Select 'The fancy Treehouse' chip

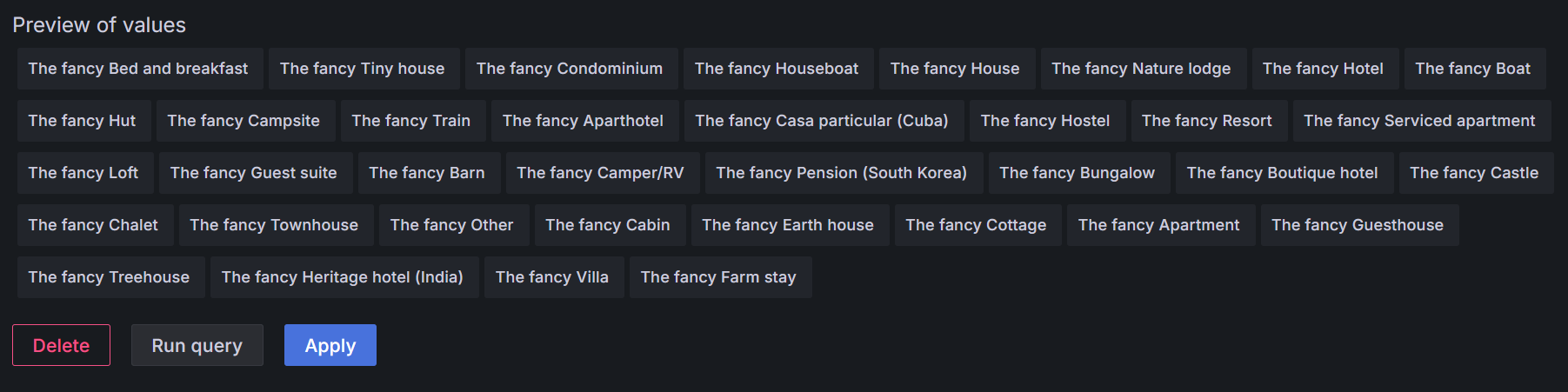tap(109, 277)
